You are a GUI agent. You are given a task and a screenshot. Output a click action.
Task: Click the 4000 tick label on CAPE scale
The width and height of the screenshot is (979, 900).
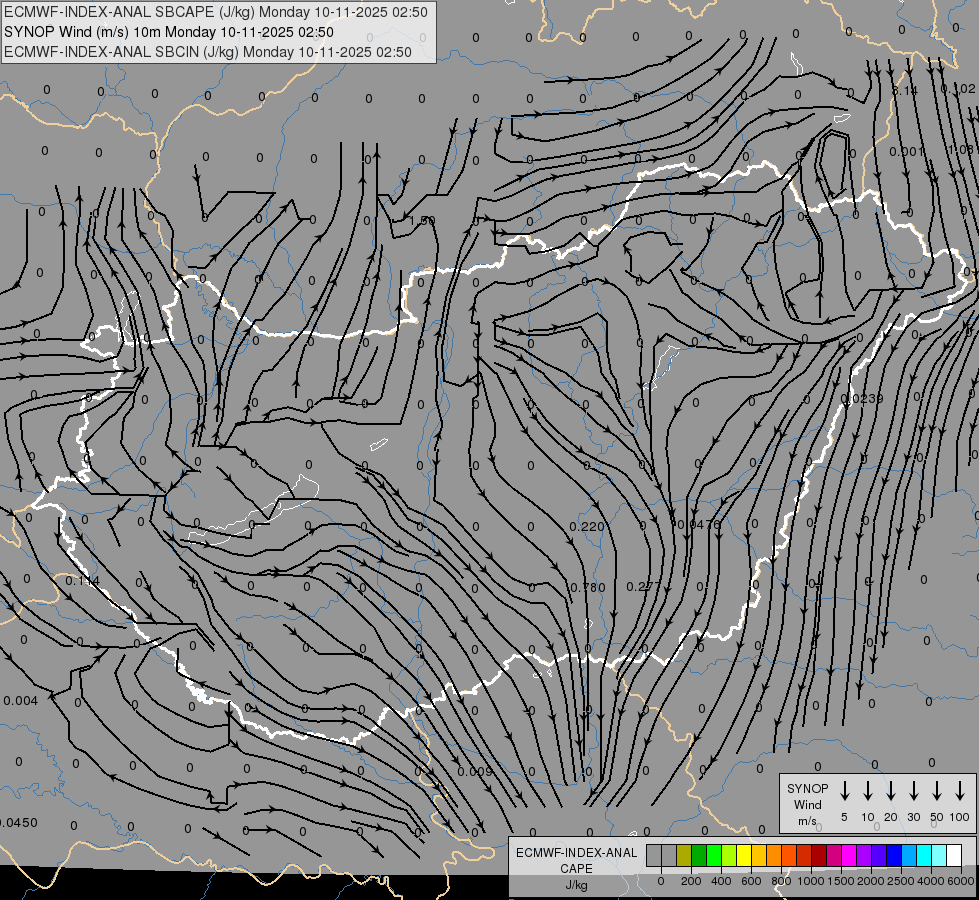[x=931, y=881]
